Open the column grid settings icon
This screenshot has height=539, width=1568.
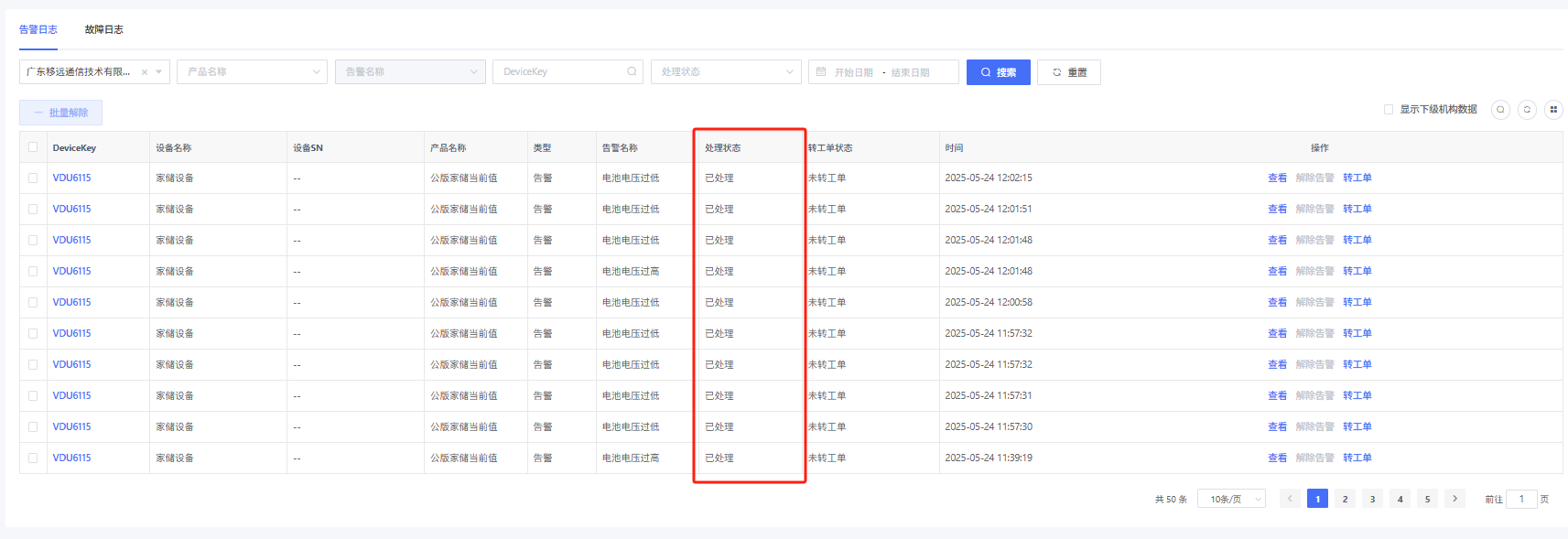tap(1553, 110)
